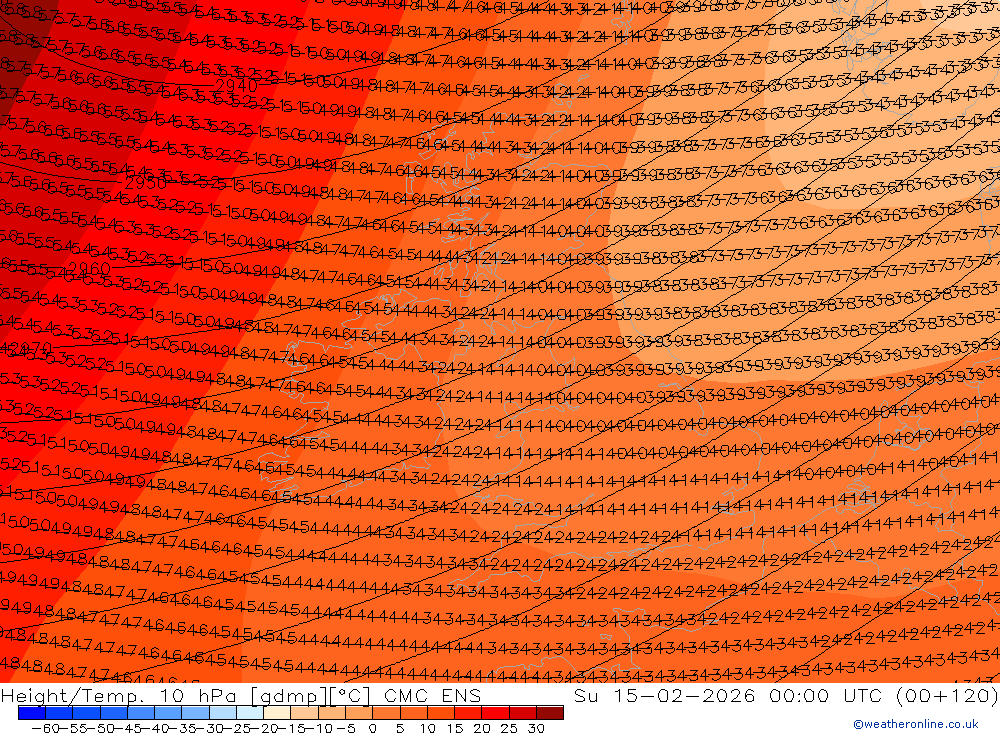Click the '2960' contour label

[89, 269]
